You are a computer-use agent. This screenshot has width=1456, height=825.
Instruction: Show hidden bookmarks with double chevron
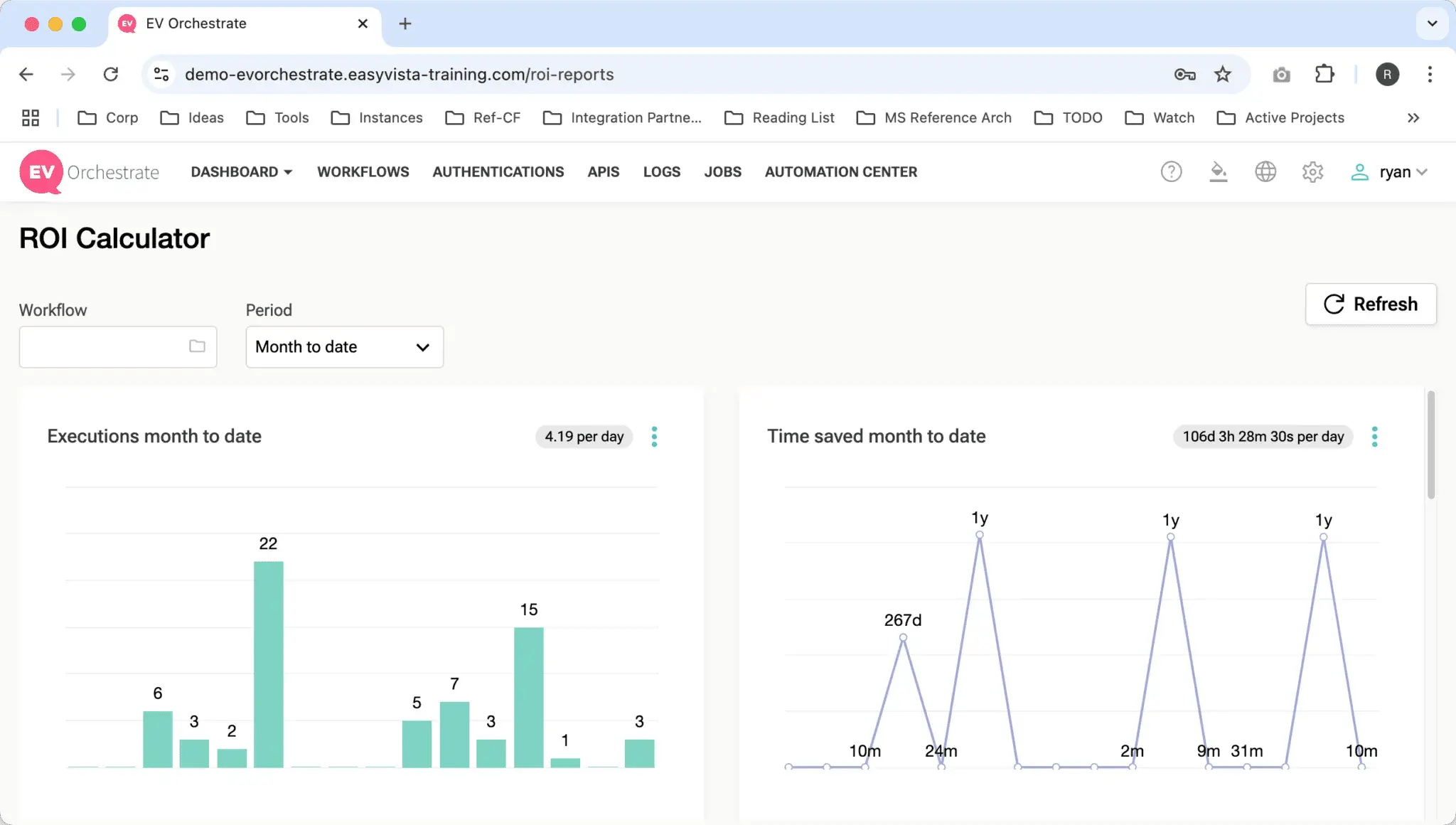(x=1413, y=118)
